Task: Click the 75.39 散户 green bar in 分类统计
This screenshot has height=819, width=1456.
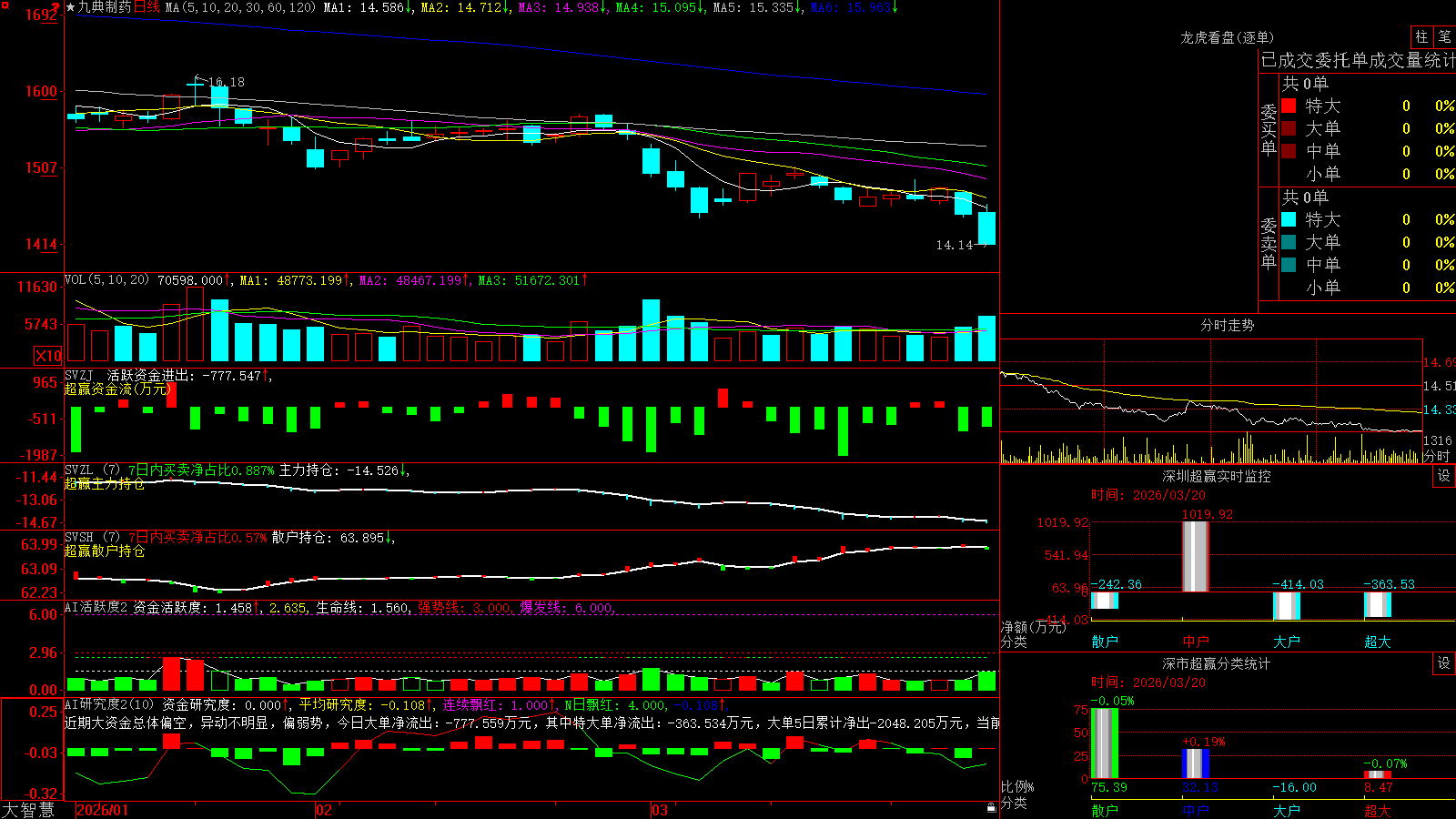Action: tap(1105, 743)
